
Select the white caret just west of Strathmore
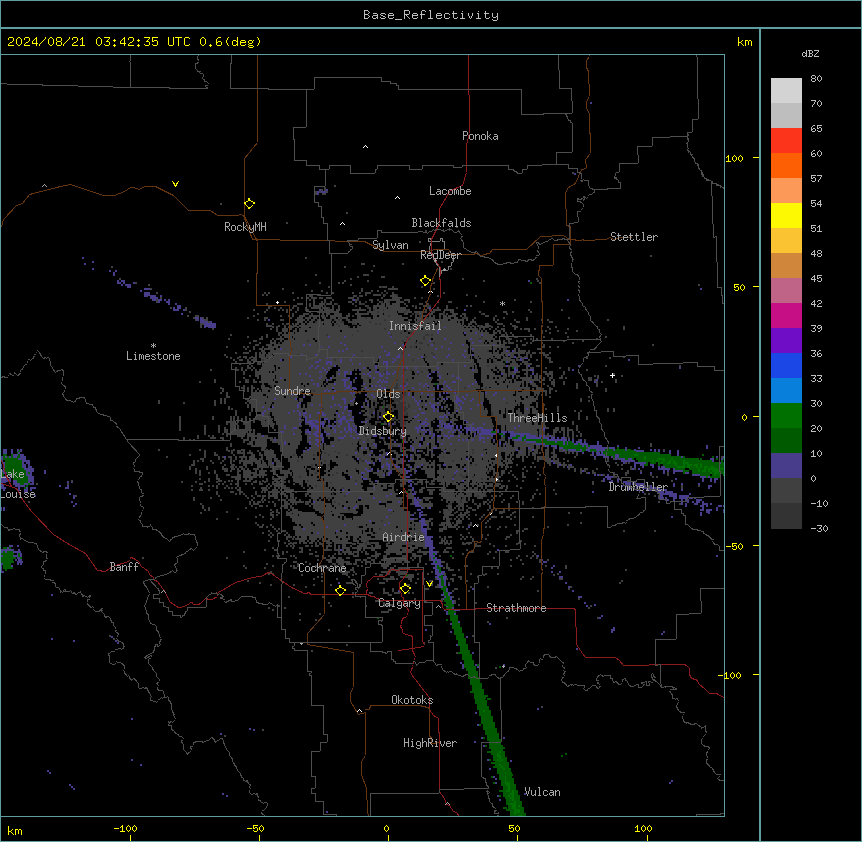(x=439, y=606)
